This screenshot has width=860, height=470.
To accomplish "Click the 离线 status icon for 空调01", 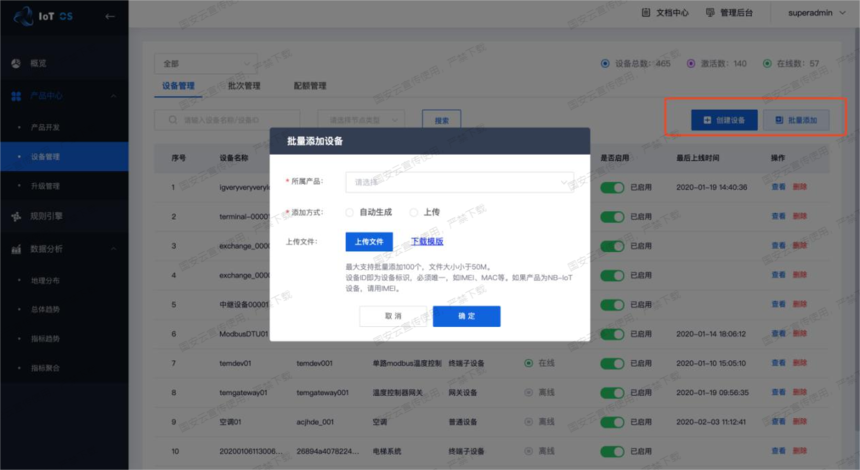I will point(528,422).
